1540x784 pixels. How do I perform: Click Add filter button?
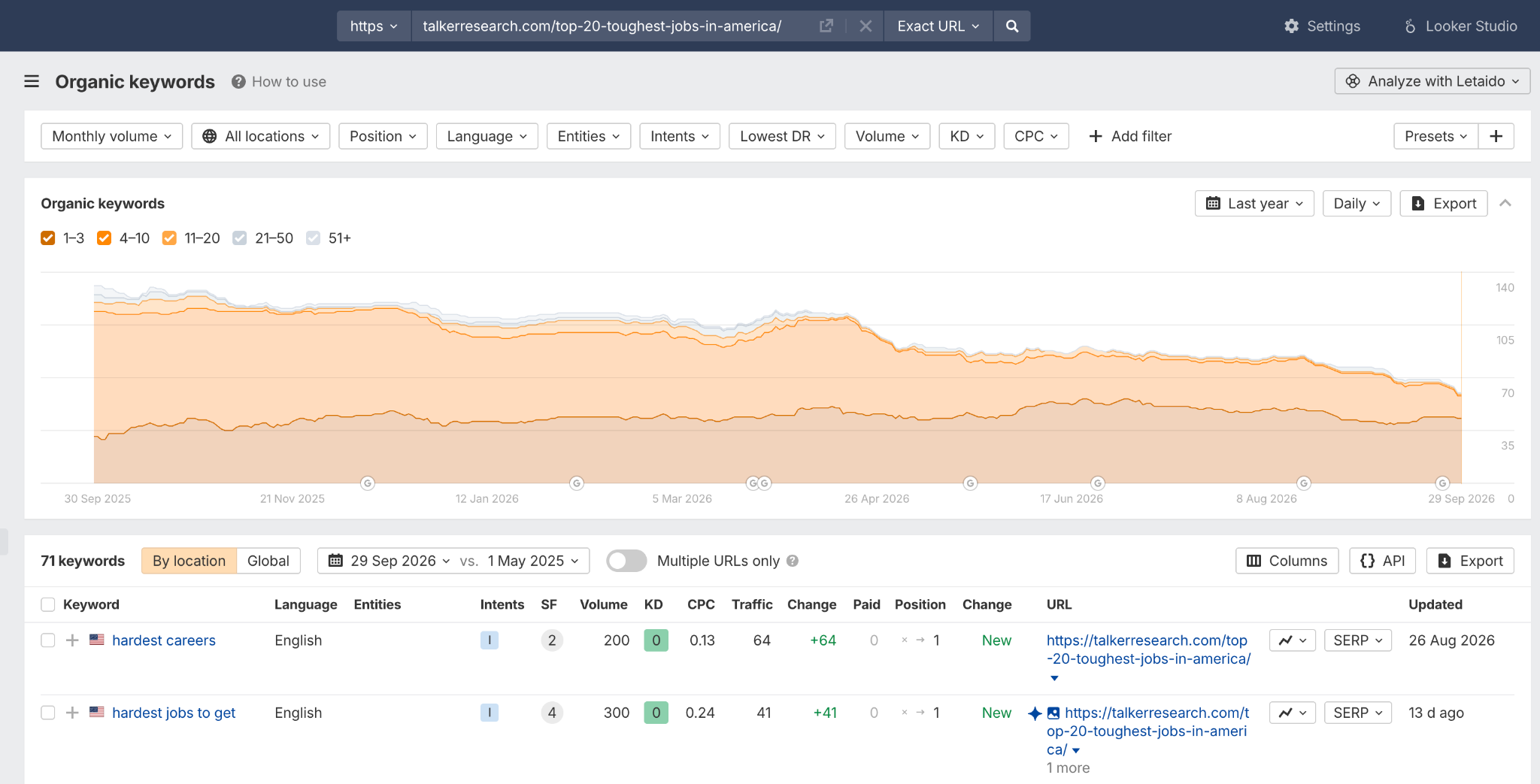[1130, 136]
